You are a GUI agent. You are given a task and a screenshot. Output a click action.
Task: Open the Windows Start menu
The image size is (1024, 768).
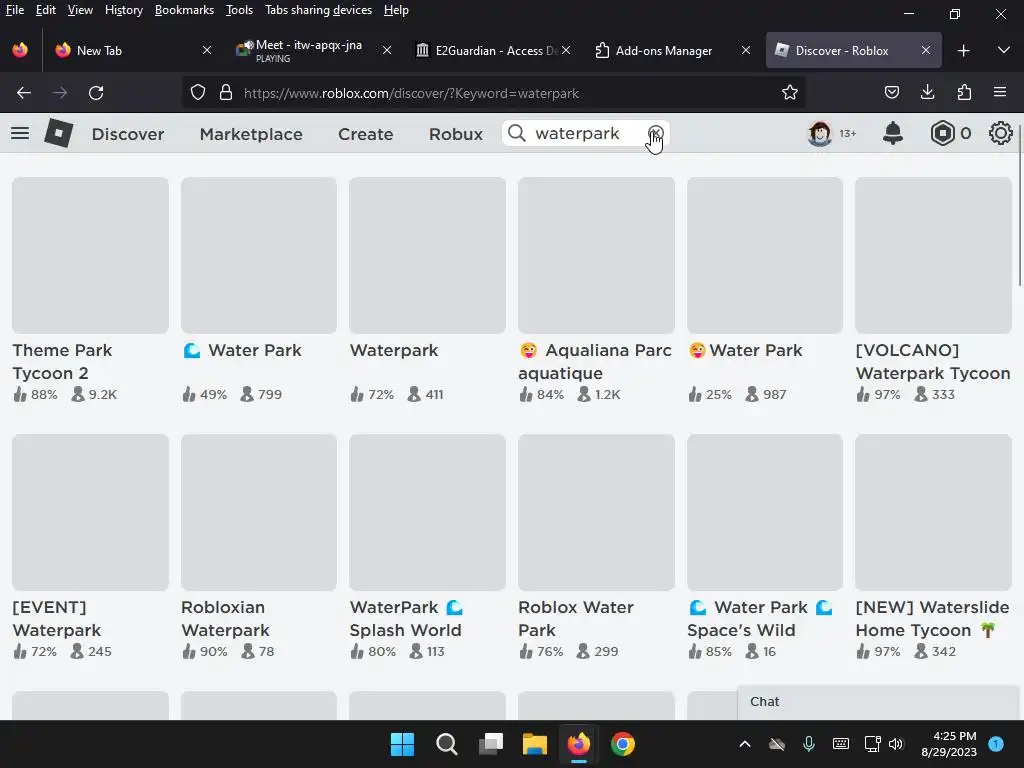click(402, 744)
